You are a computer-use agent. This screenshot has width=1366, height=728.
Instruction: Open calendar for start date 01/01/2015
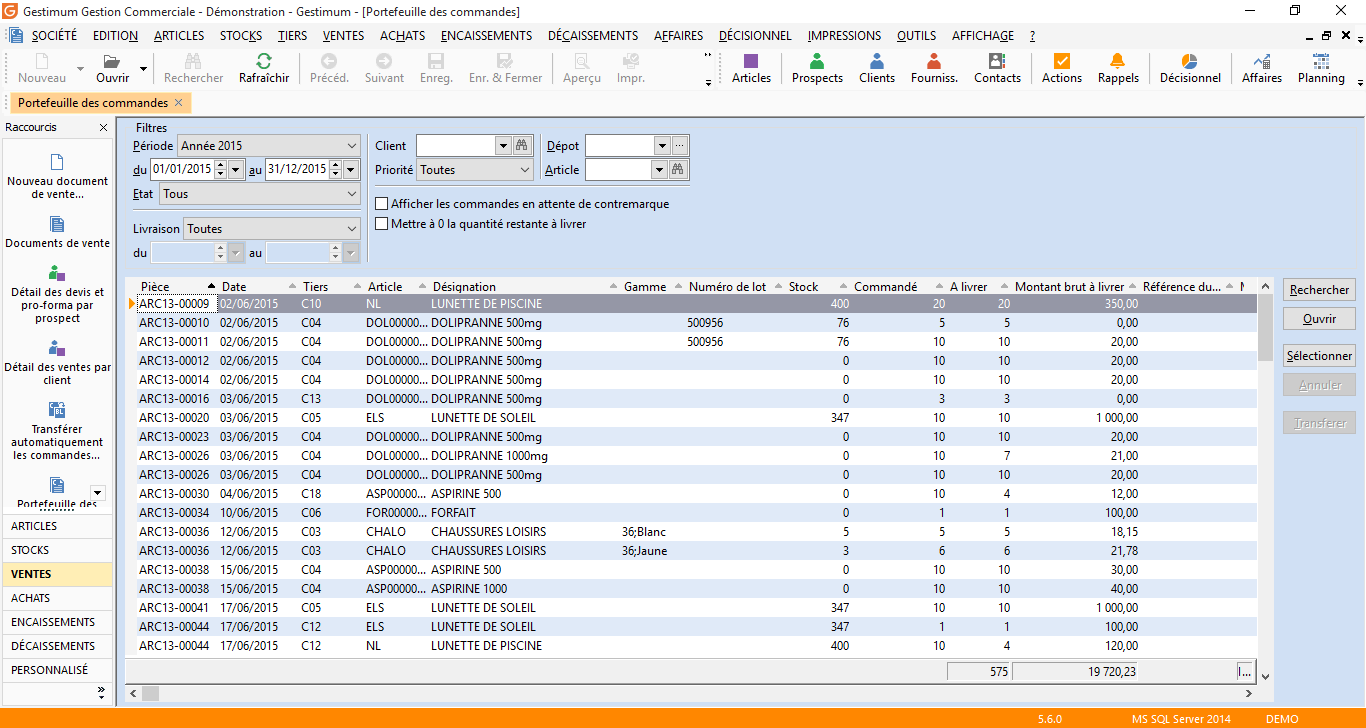click(236, 170)
